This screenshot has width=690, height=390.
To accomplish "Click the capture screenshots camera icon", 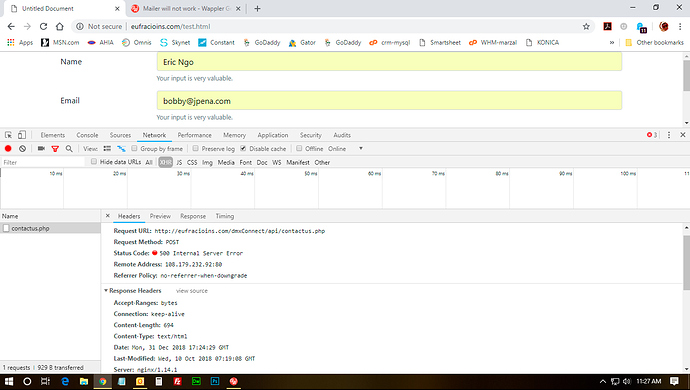I will point(41,149).
